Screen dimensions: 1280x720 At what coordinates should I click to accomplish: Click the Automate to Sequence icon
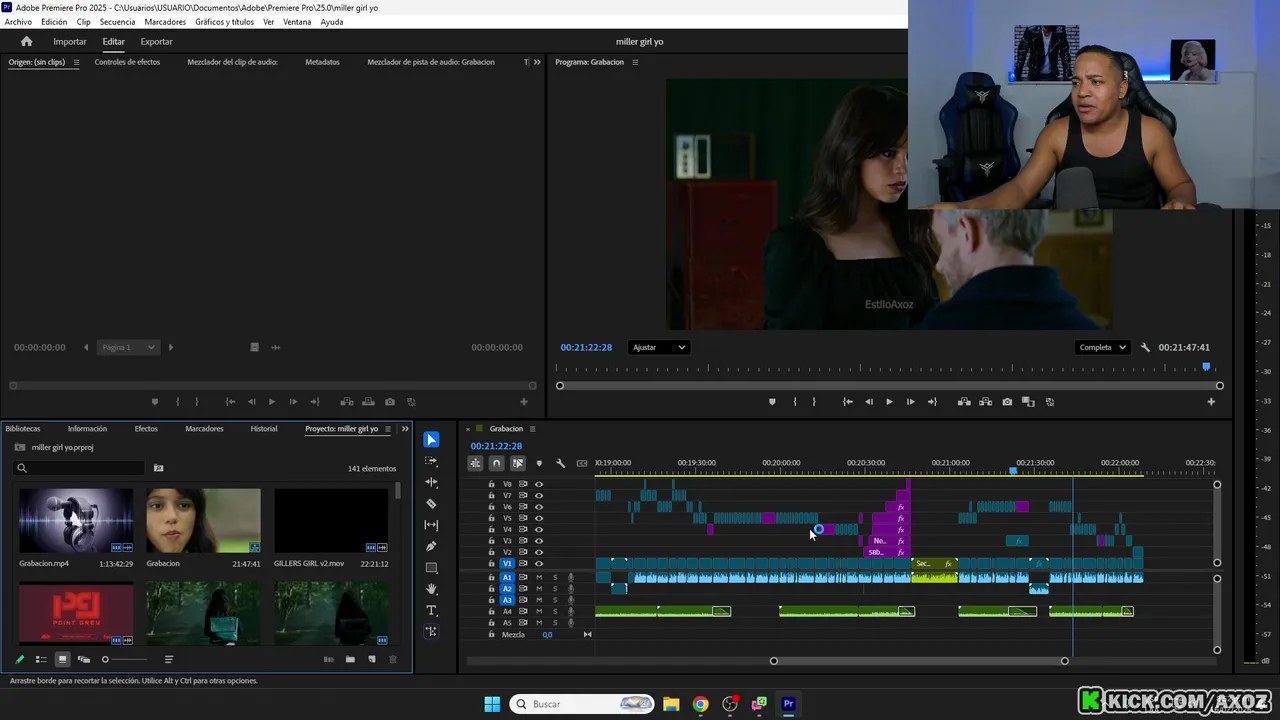point(328,659)
